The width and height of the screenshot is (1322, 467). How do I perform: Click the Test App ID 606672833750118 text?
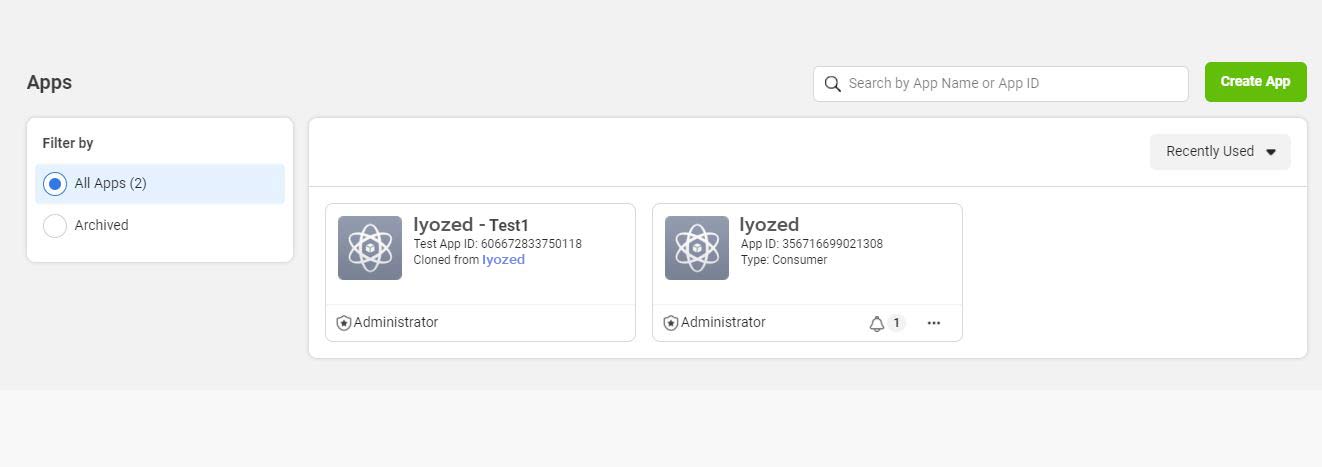point(497,244)
